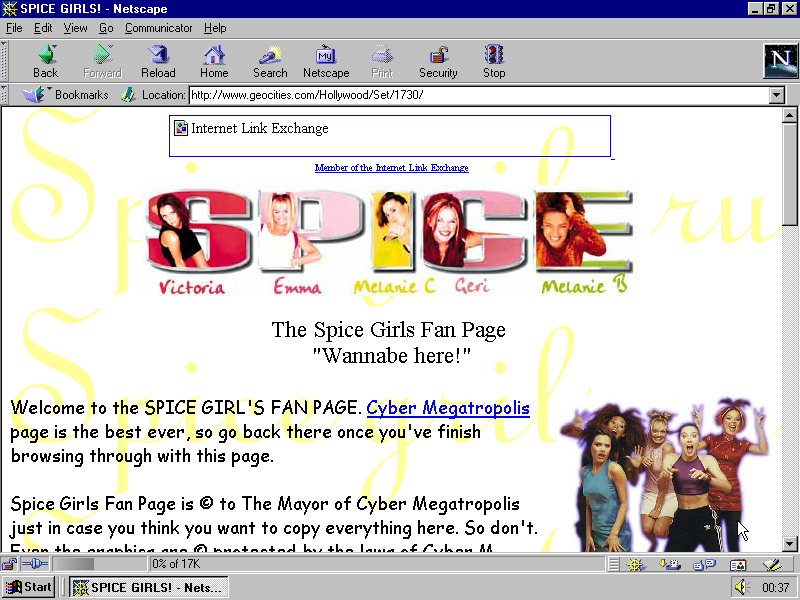Click the Netscape N logo throbber
This screenshot has height=600, width=800.
pyautogui.click(x=780, y=61)
